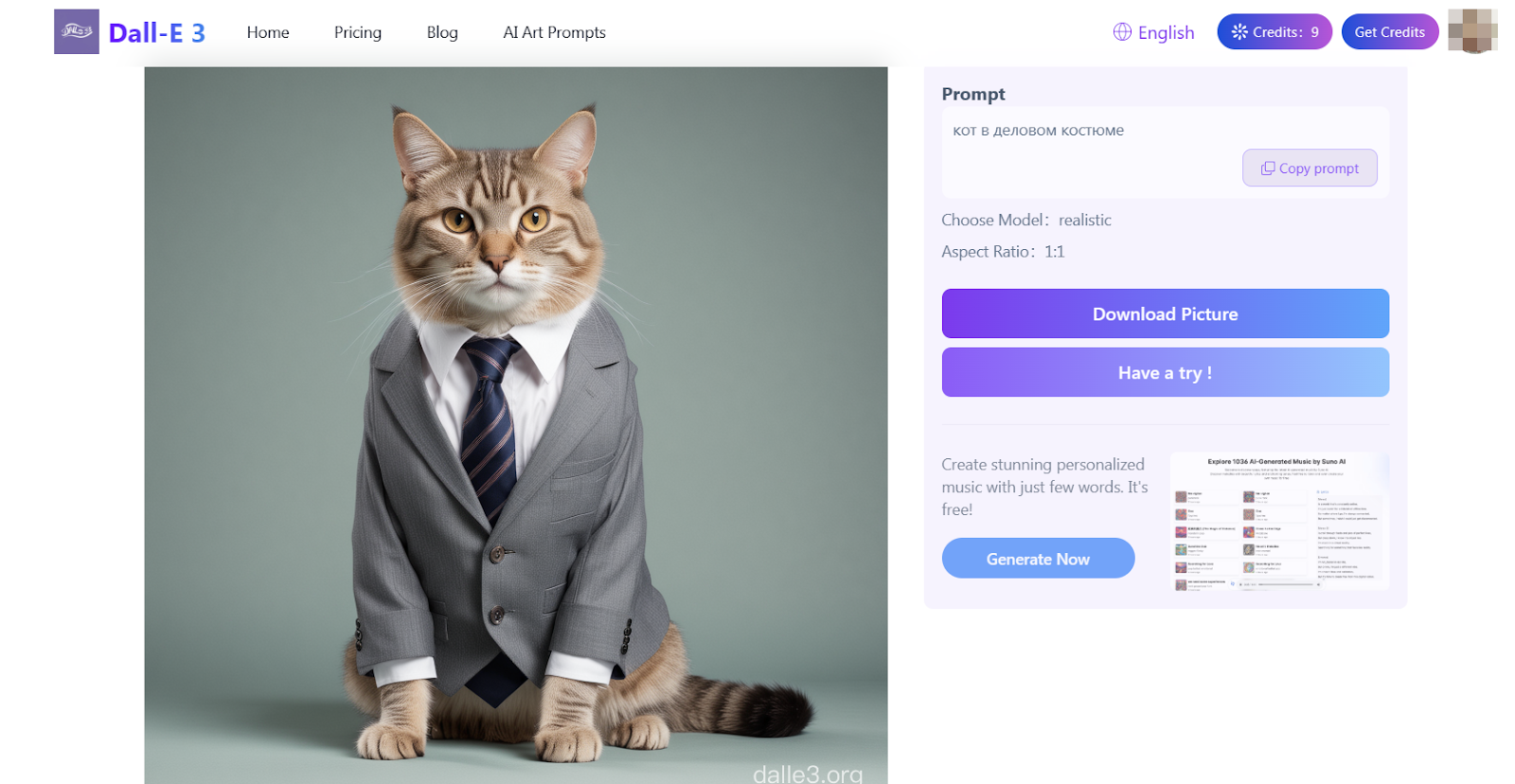Click the sparkle icon in Credits badge
This screenshot has height=784, width=1515.
[1239, 32]
